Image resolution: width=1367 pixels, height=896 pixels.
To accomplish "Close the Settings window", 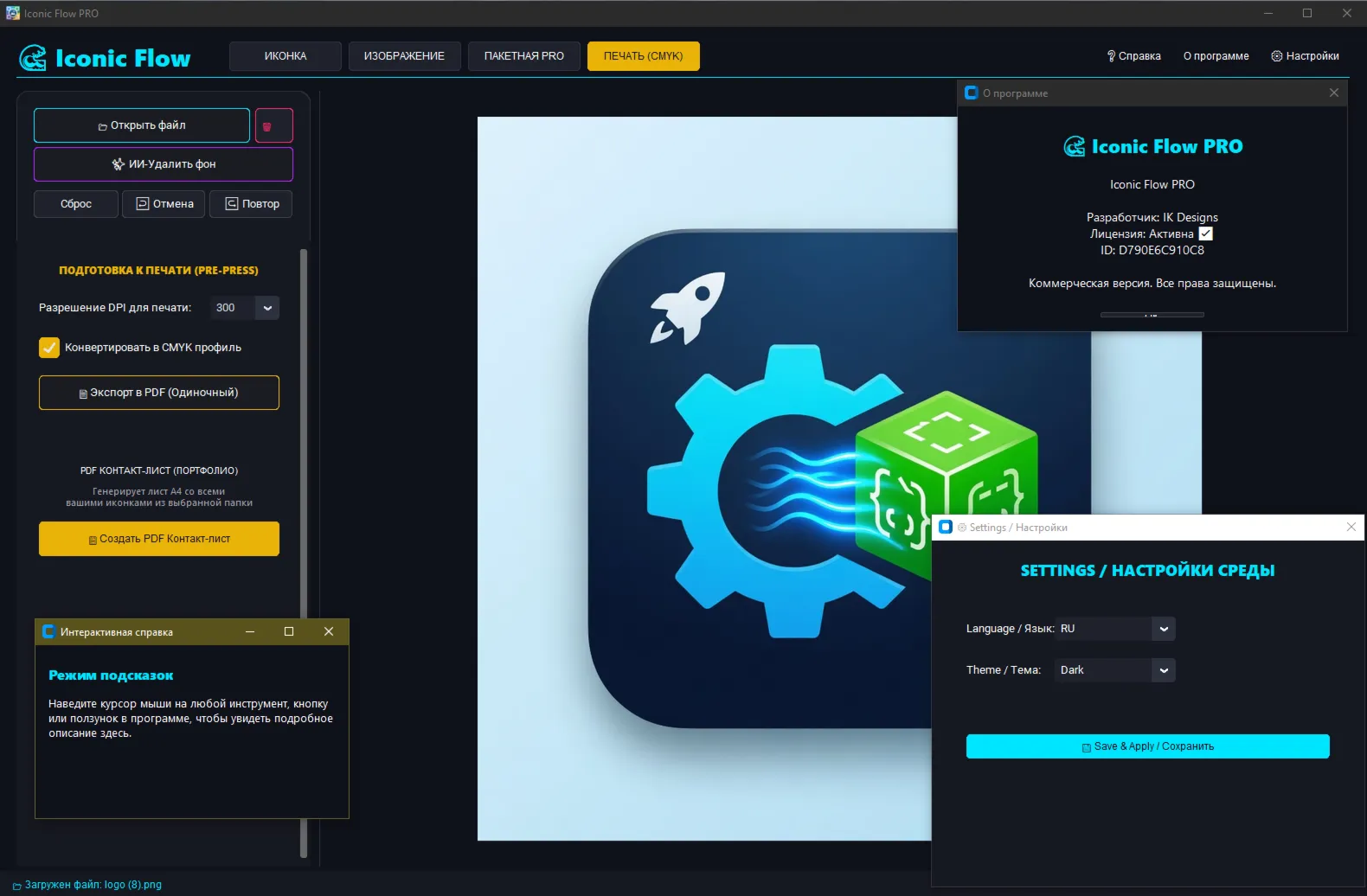I will pyautogui.click(x=1351, y=527).
